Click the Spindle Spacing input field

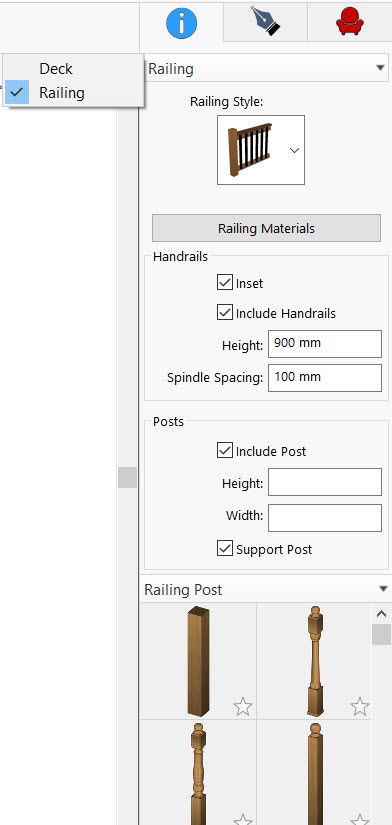point(325,378)
